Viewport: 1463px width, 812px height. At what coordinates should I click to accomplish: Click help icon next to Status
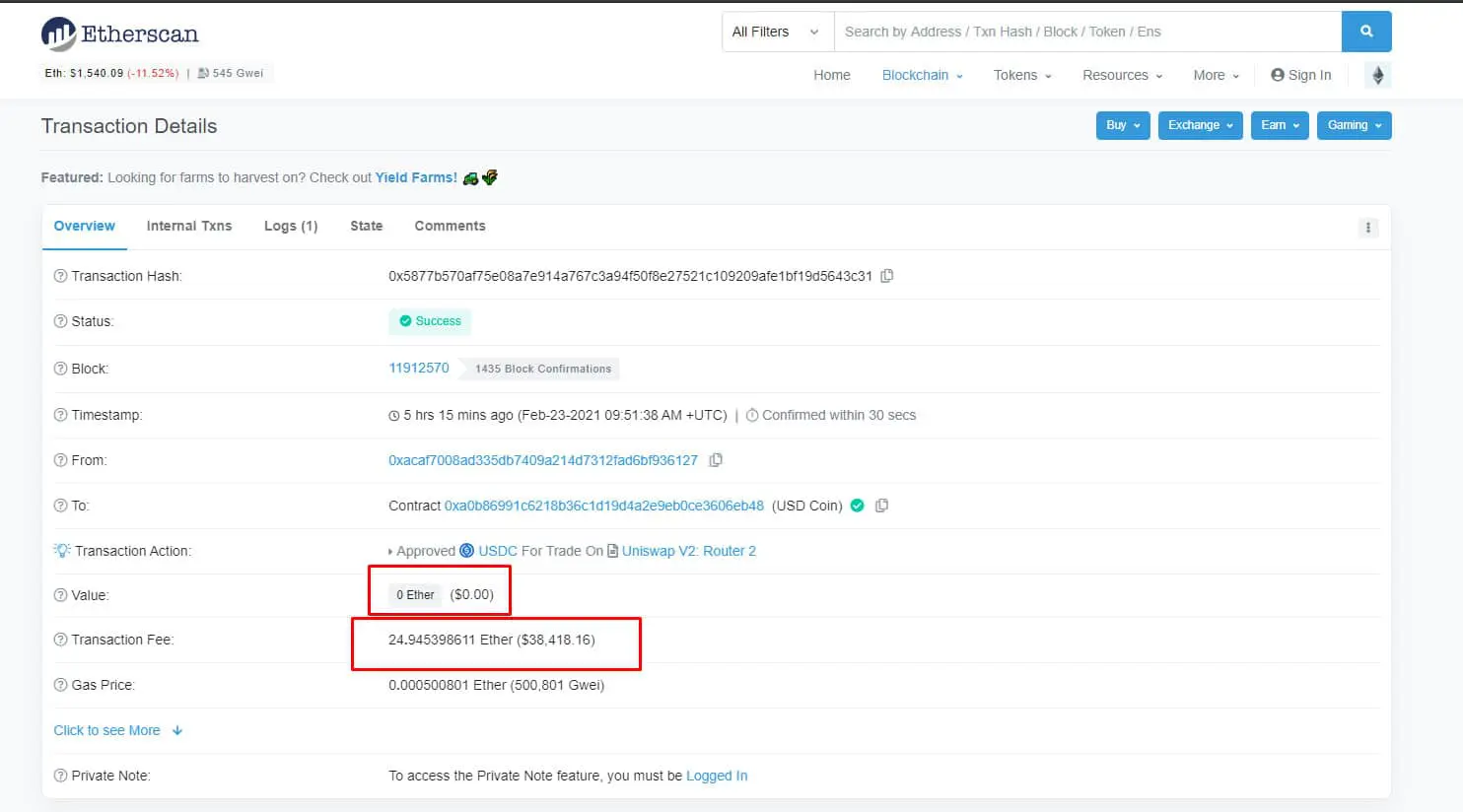coord(60,321)
